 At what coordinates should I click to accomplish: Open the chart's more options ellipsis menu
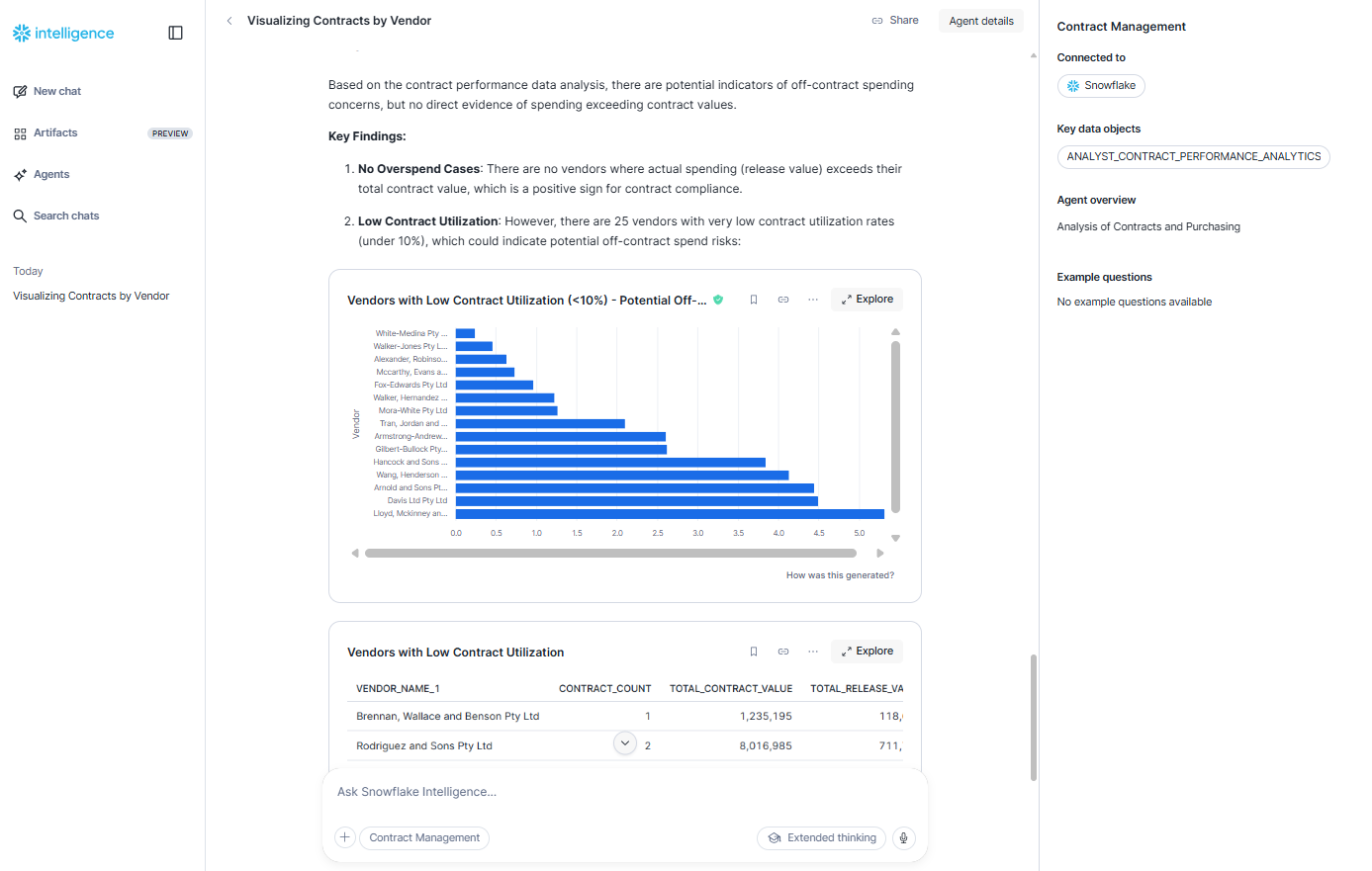(812, 299)
